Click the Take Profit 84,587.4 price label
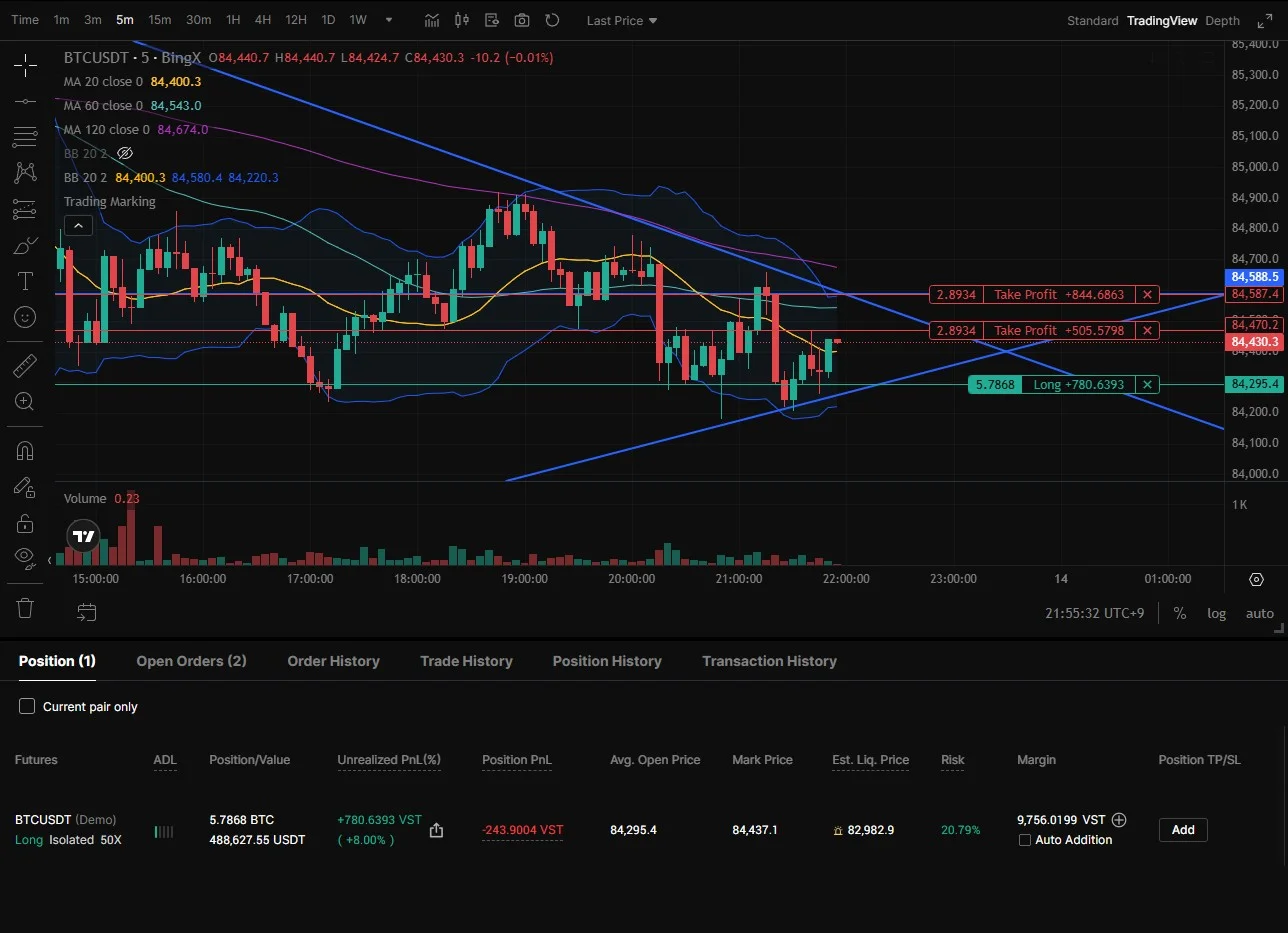Screen dimensions: 1288x933 [1256, 294]
